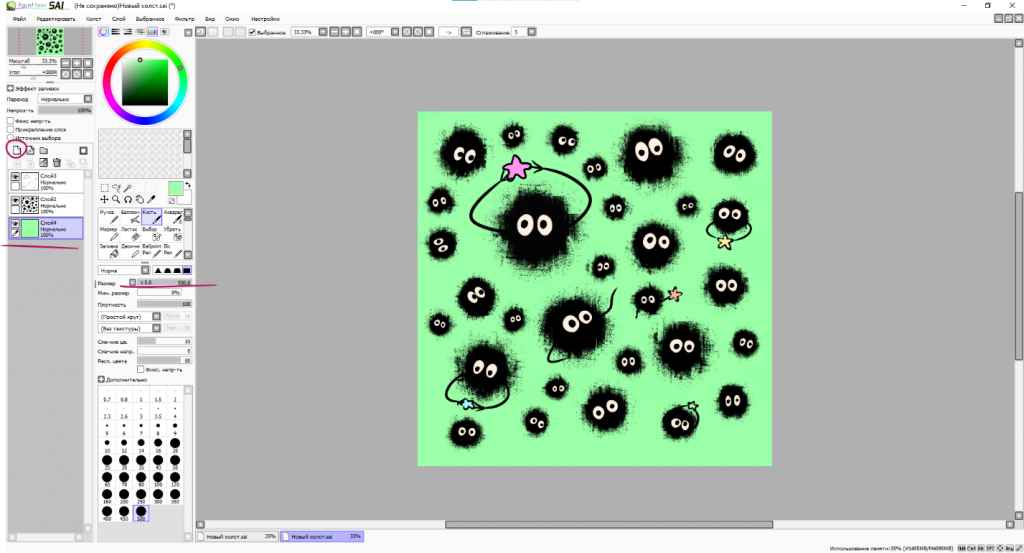This screenshot has height=553, width=1024.
Task: Swap foreground and background colors
Action: [188, 185]
